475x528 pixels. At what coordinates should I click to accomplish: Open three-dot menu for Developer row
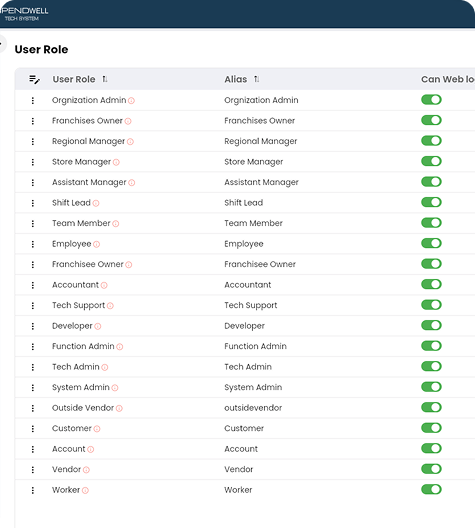pos(33,326)
